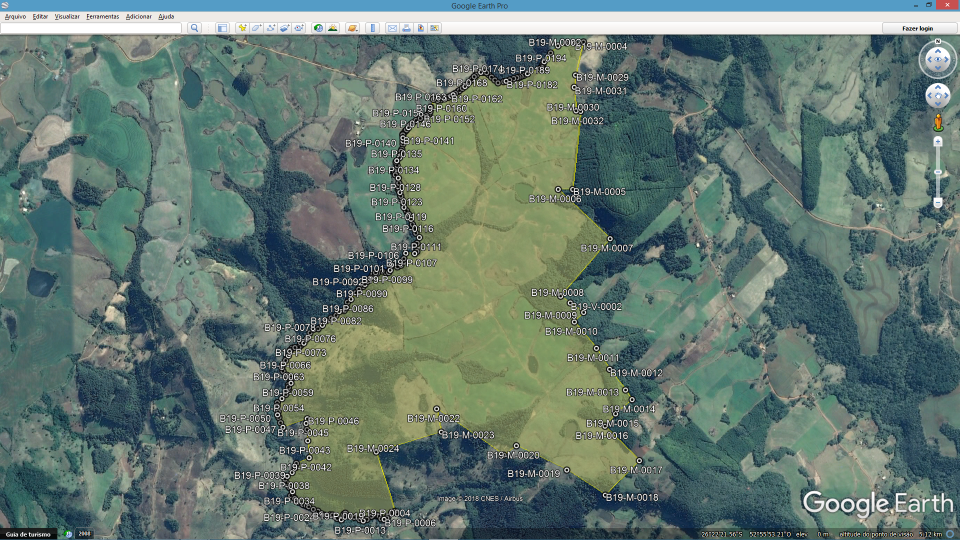Show the ruler tool
Viewport: 960px width, 540px height.
pyautogui.click(x=372, y=28)
